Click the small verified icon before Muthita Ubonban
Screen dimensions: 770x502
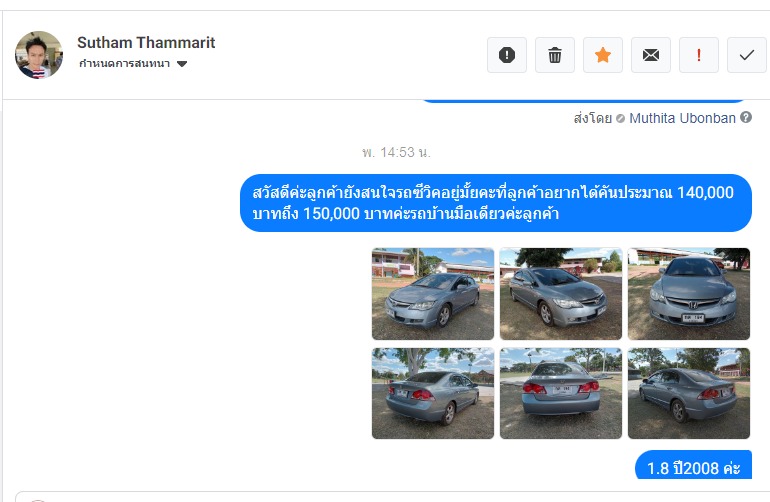620,118
